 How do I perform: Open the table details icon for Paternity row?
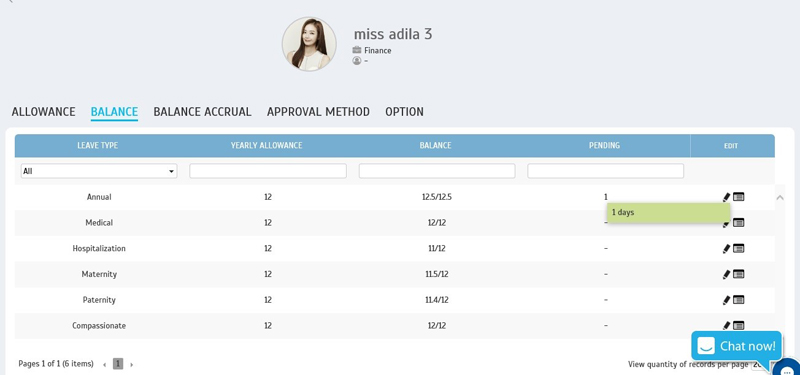coord(738,299)
